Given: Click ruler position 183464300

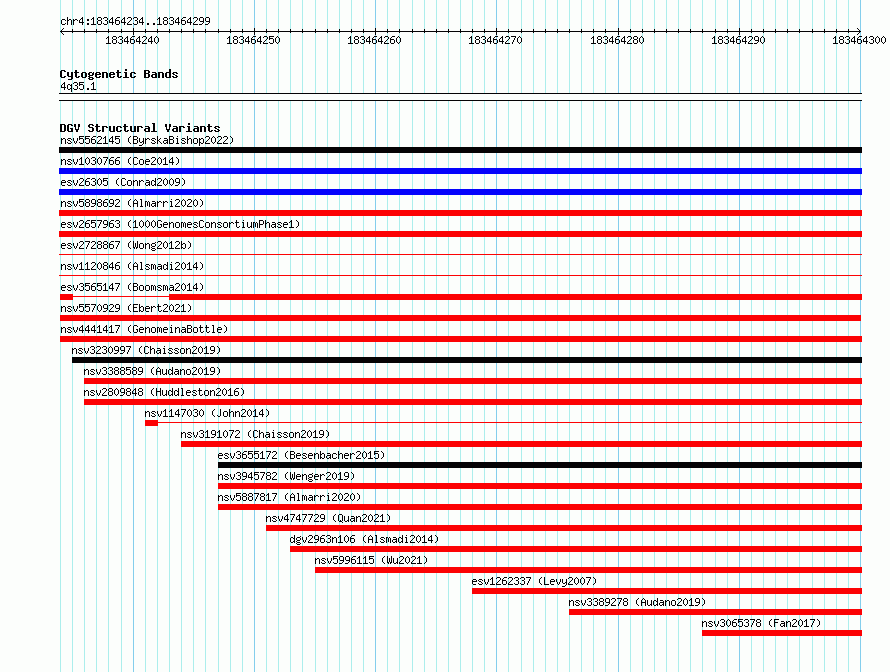Looking at the screenshot, I should (x=859, y=40).
